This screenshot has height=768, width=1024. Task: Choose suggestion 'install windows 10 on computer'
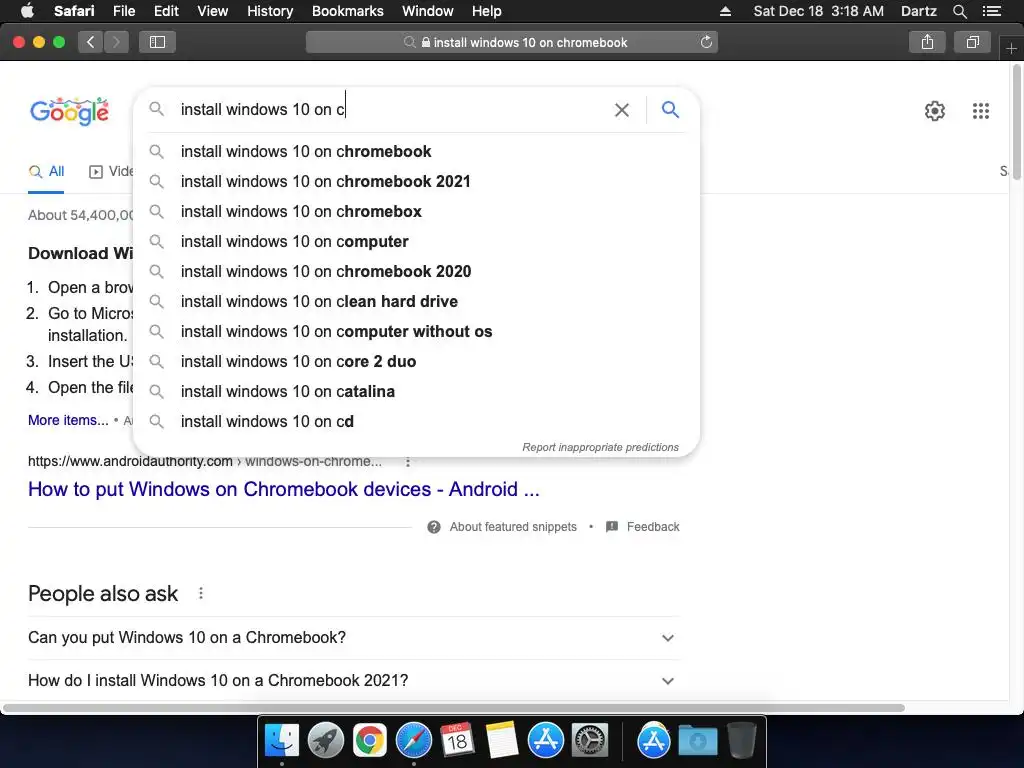[x=416, y=242]
